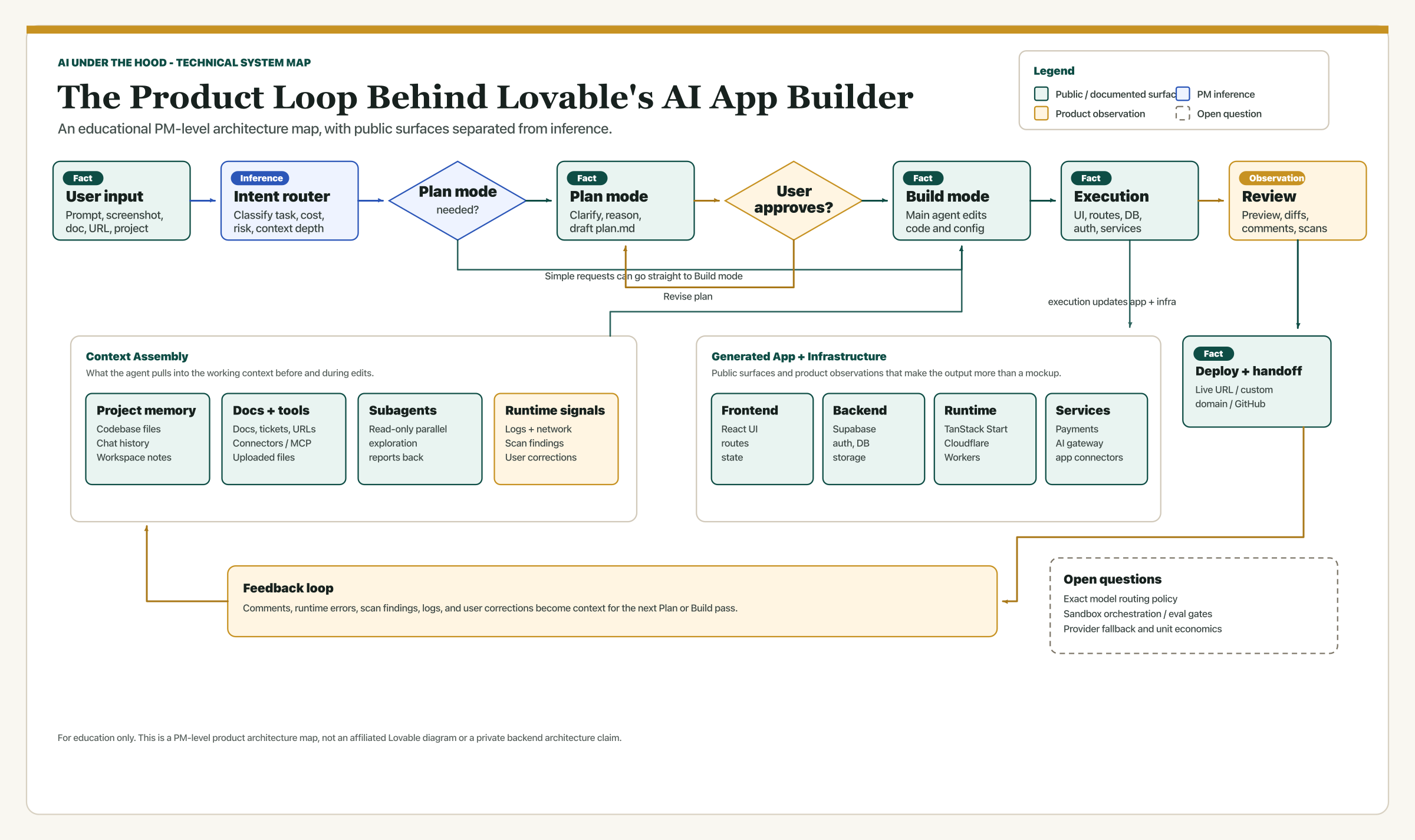
Task: Click 'Comments, runtime errors, scan findings' feedback text
Action: 490,608
